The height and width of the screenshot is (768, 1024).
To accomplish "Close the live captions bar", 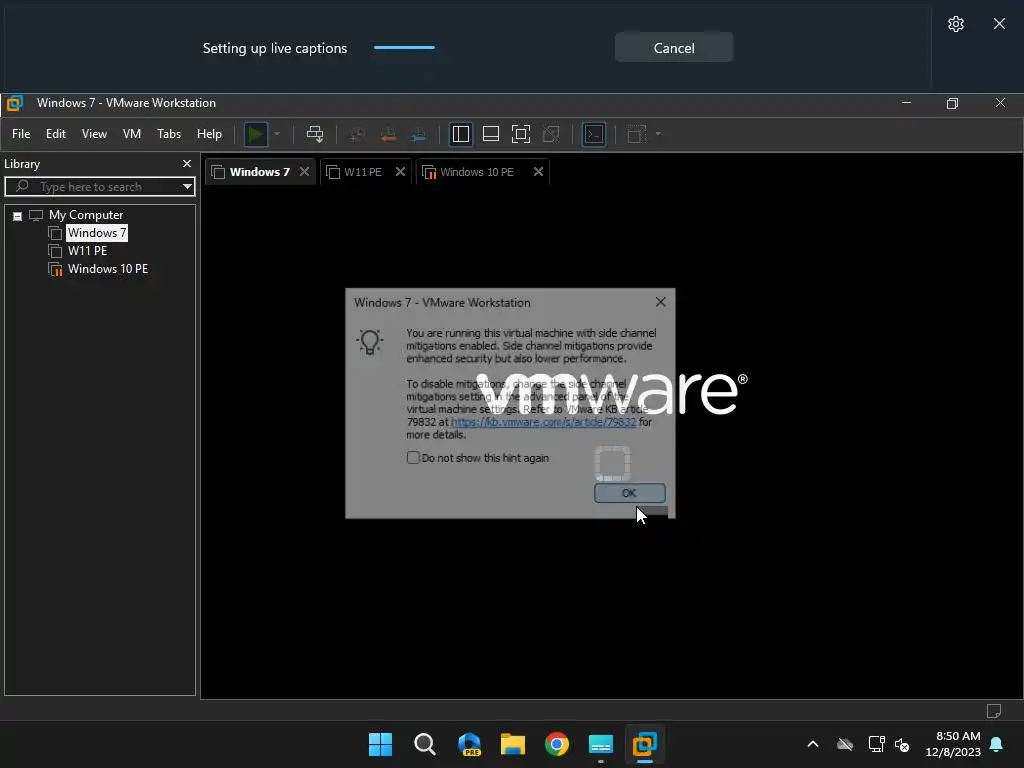I will point(999,24).
